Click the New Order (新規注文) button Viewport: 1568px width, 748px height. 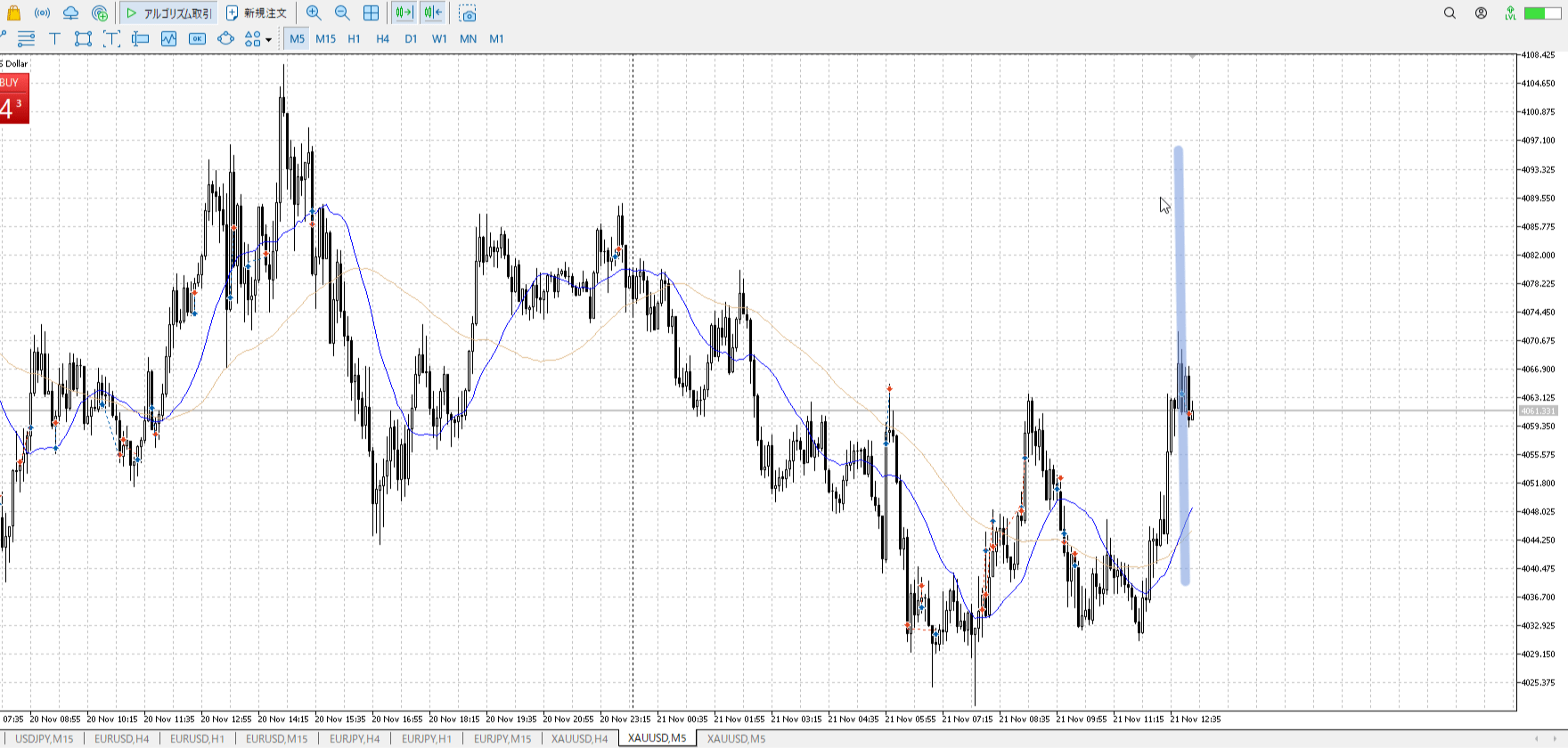[x=257, y=13]
